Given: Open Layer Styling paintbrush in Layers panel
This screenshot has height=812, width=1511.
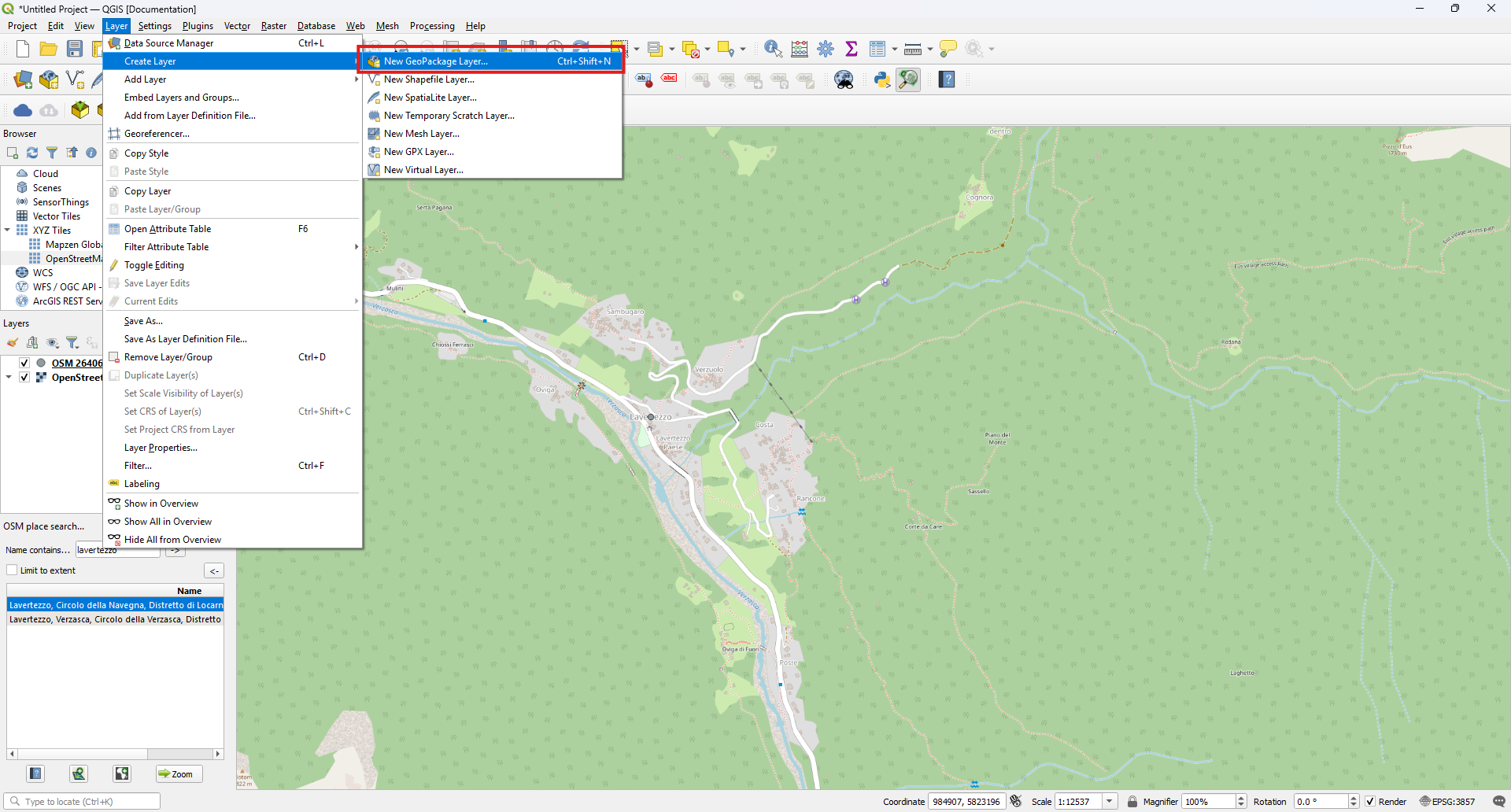Looking at the screenshot, I should (13, 342).
